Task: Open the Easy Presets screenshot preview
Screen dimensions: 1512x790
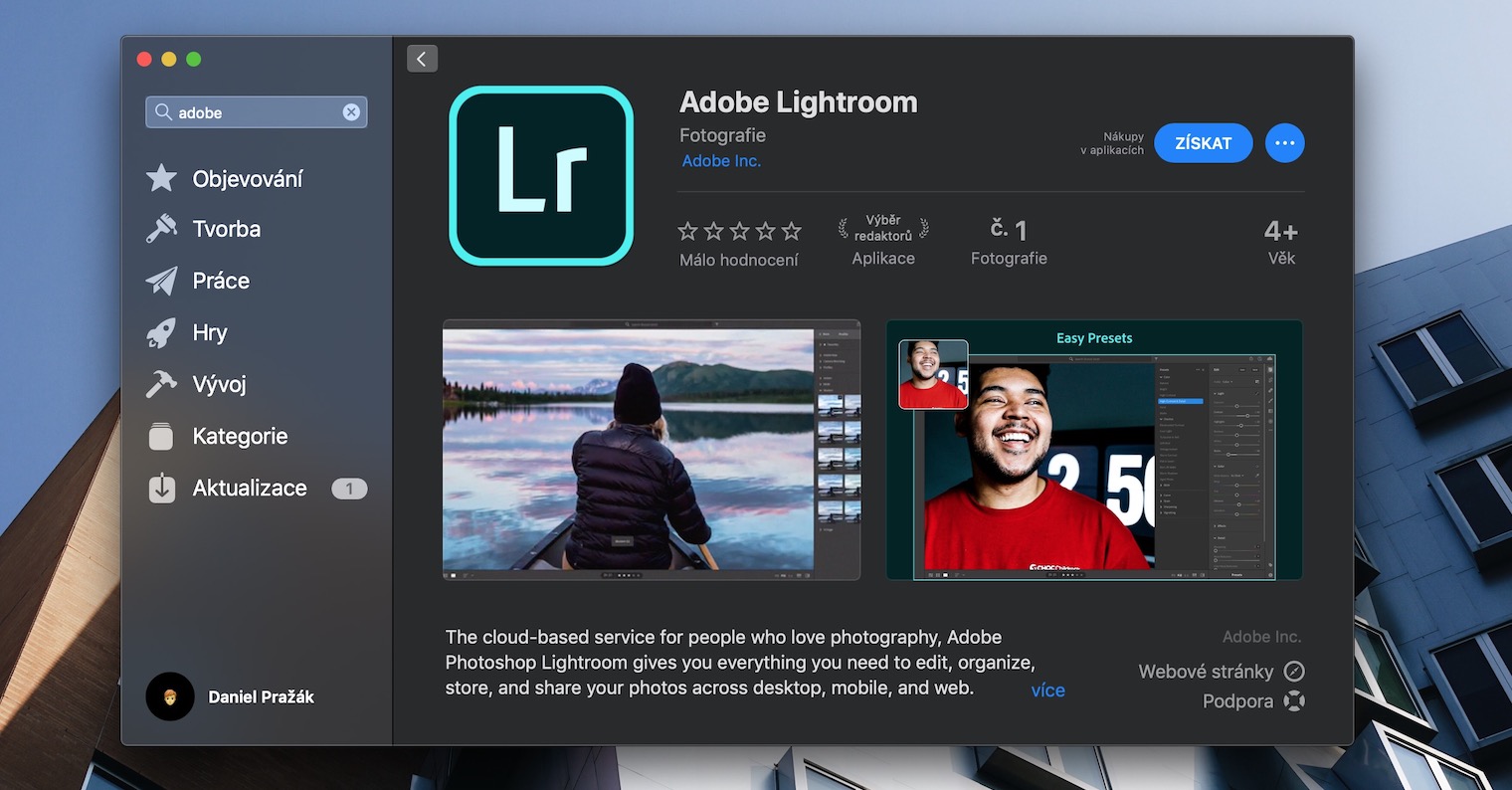Action: [1094, 450]
